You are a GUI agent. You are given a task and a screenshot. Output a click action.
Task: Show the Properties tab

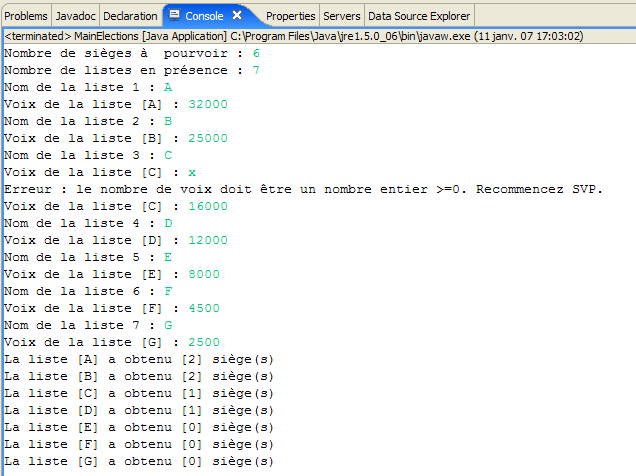tap(291, 16)
